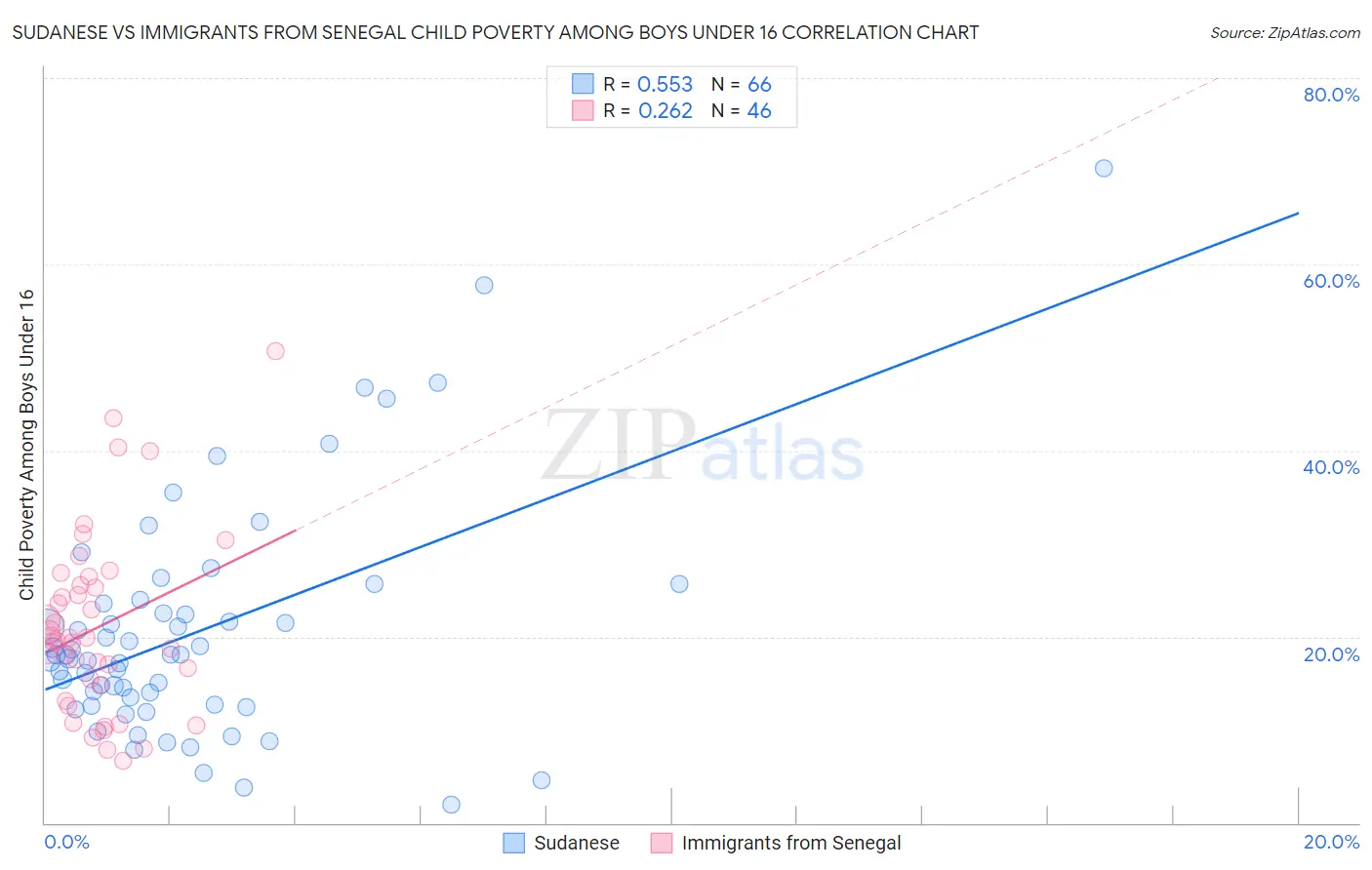Click the 20.0% y-axis label on right
The width and height of the screenshot is (1372, 870).
point(1331,653)
